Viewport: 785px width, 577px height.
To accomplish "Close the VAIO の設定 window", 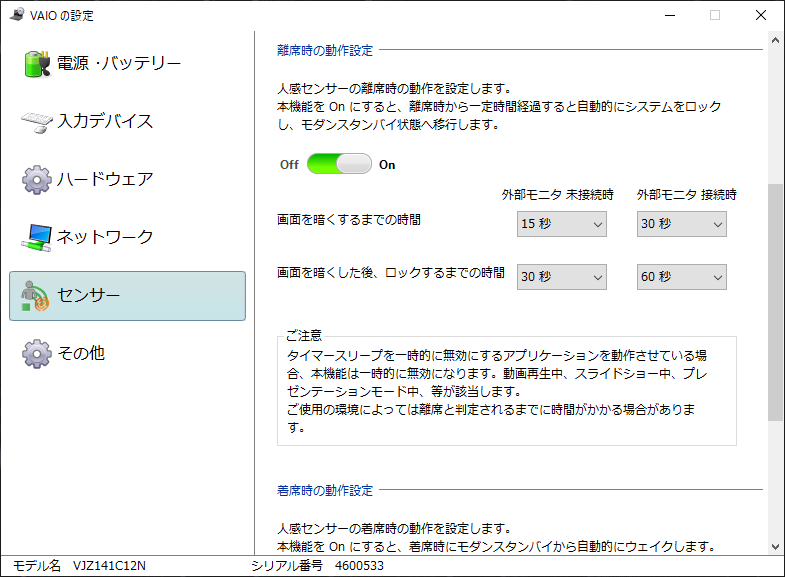I will [760, 16].
